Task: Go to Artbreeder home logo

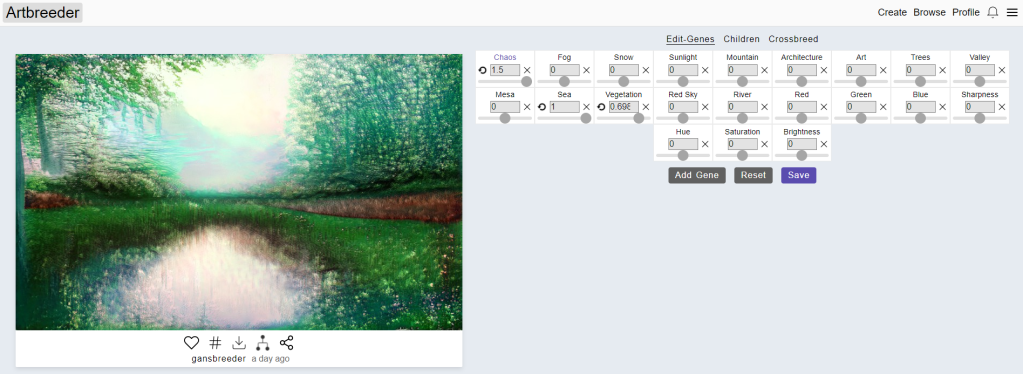Action: tap(42, 12)
